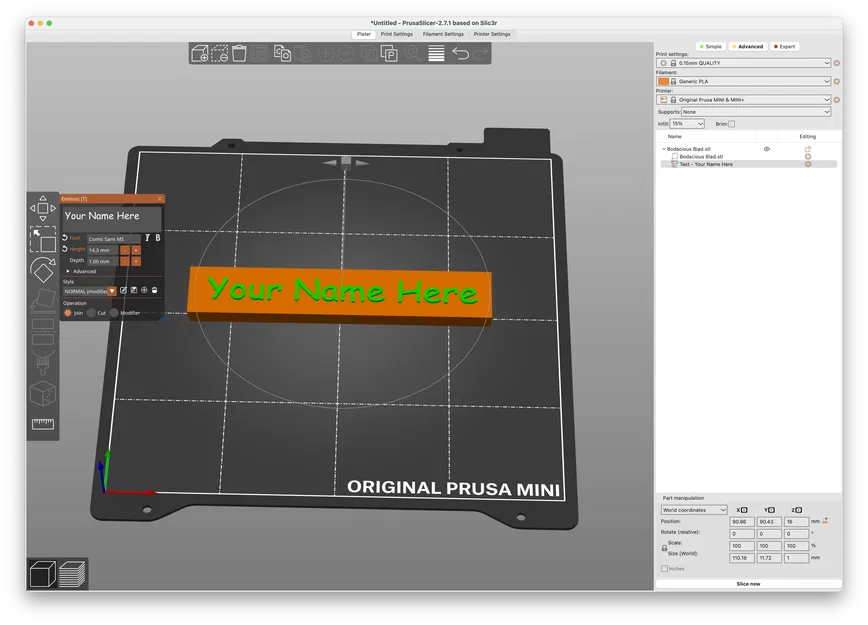Collapse the Bodacious Blad.stl tree node
The width and height of the screenshot is (868, 625).
click(664, 149)
